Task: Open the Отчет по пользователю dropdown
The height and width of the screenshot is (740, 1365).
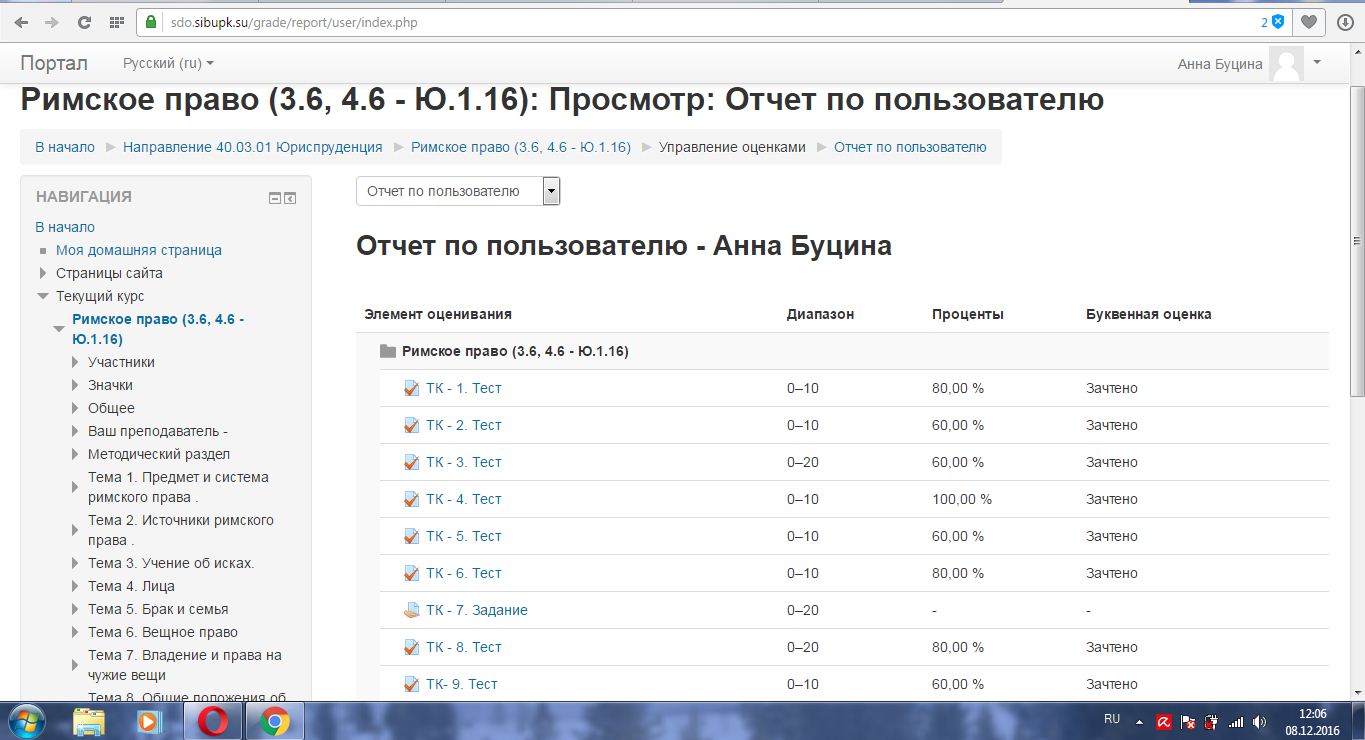Action: 458,191
